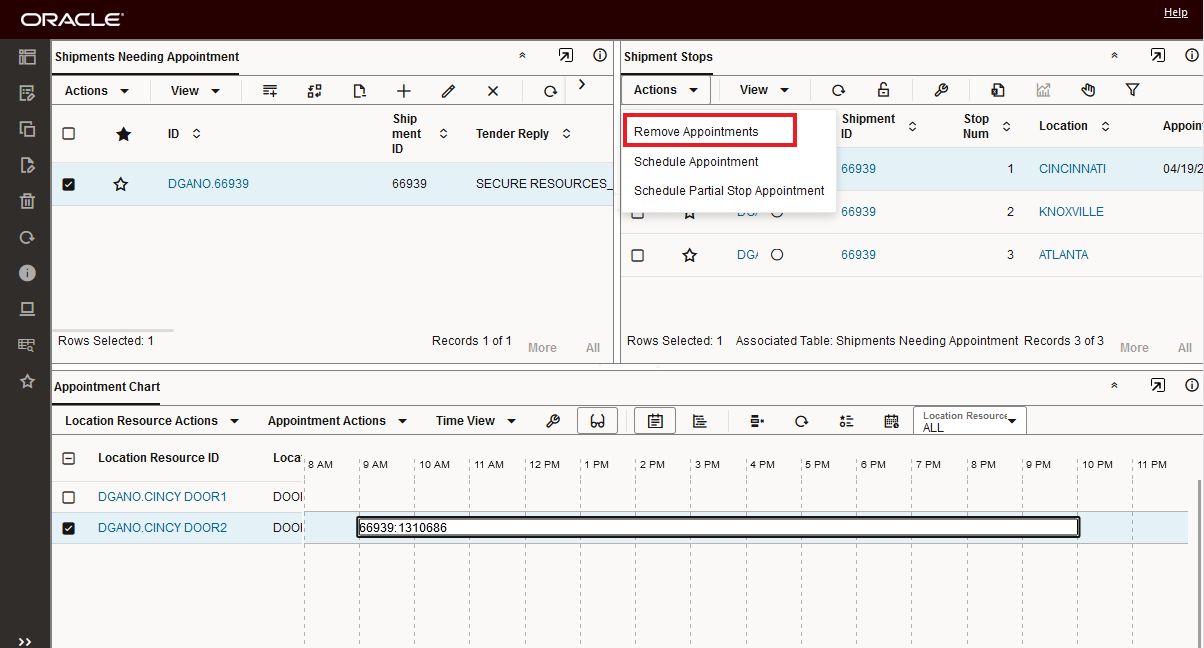
Task: Click the filter funnel icon in Shipment Stops
Action: tap(1132, 90)
